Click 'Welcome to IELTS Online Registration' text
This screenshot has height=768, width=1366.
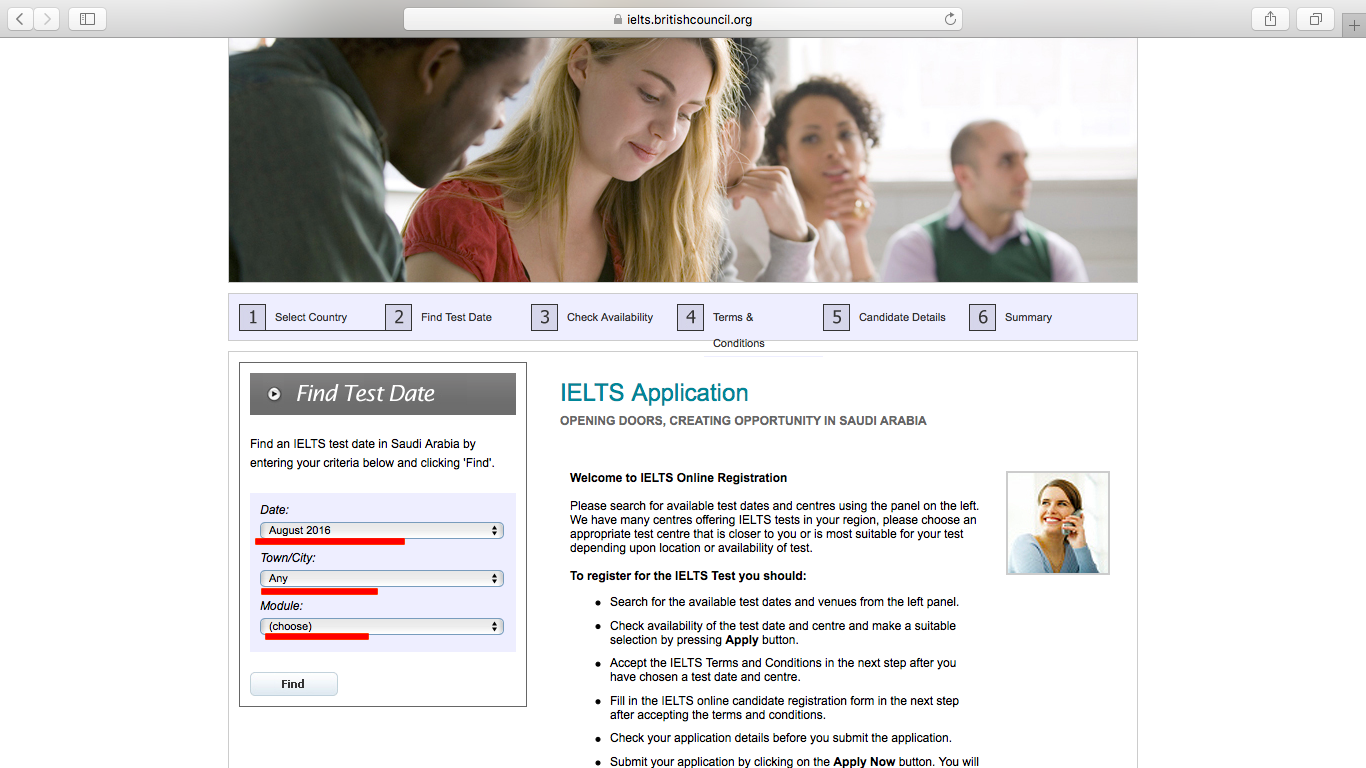[x=678, y=478]
